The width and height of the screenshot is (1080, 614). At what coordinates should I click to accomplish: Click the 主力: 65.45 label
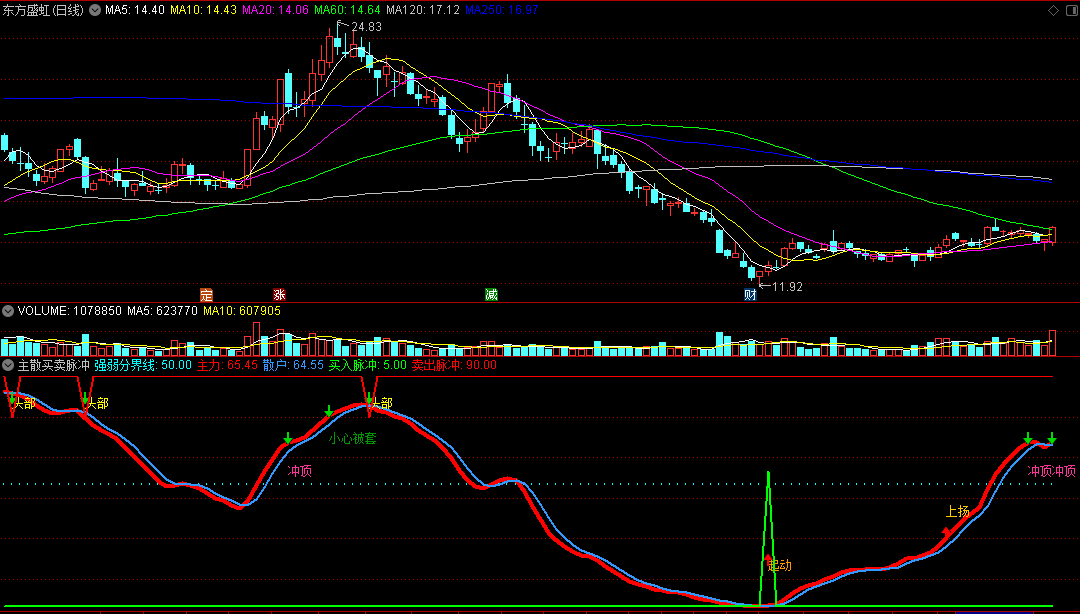coord(227,365)
